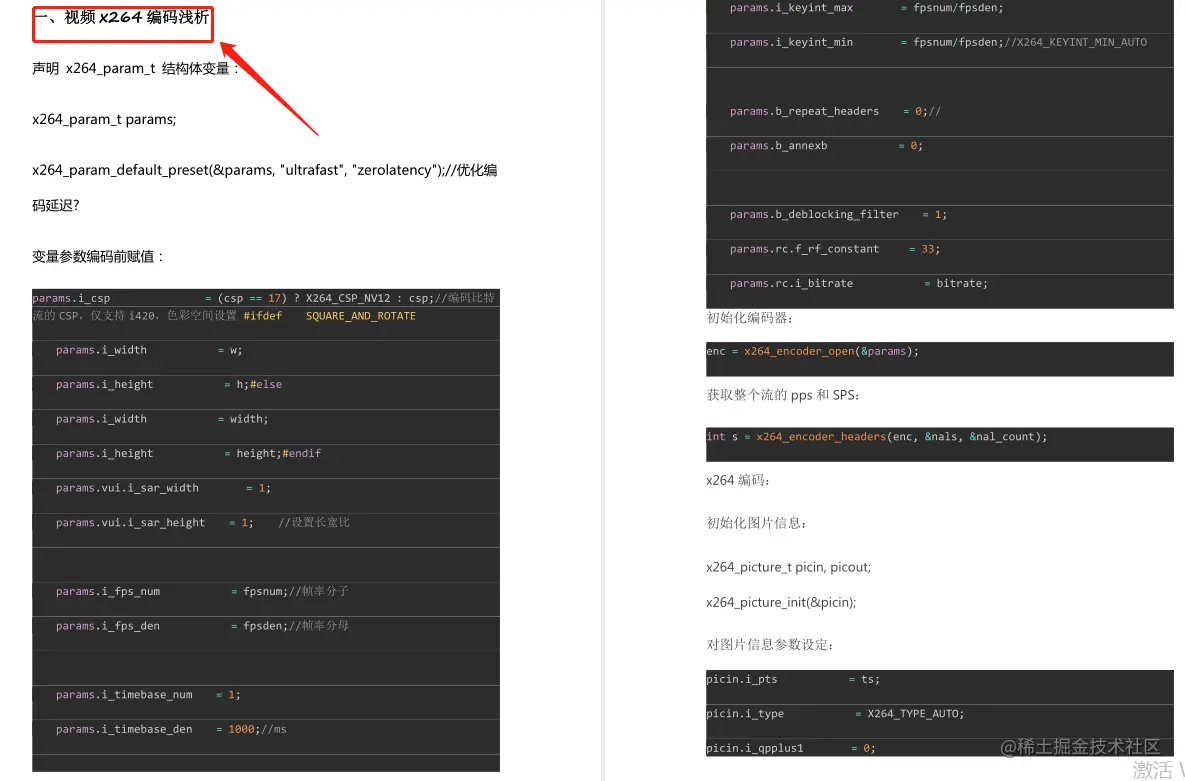Screen dimensions: 1185x781
Task: Click the 'x264_encoder_headers' code line
Action: [877, 436]
